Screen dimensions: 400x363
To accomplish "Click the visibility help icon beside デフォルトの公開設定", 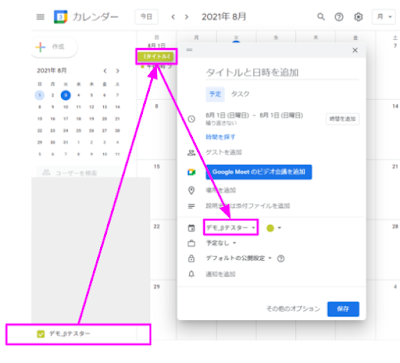I will click(281, 258).
